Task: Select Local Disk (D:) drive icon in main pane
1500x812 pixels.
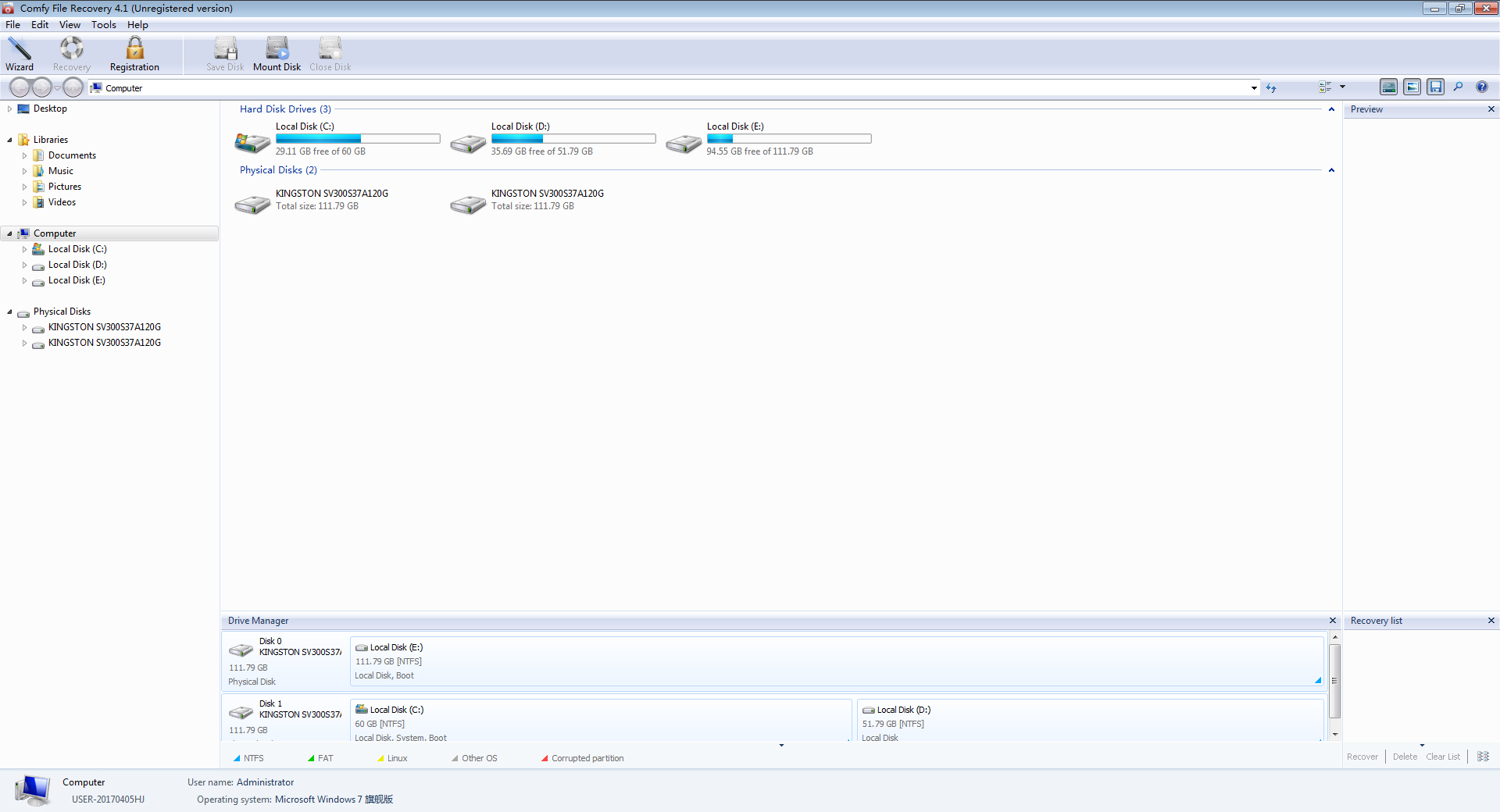Action: point(468,144)
